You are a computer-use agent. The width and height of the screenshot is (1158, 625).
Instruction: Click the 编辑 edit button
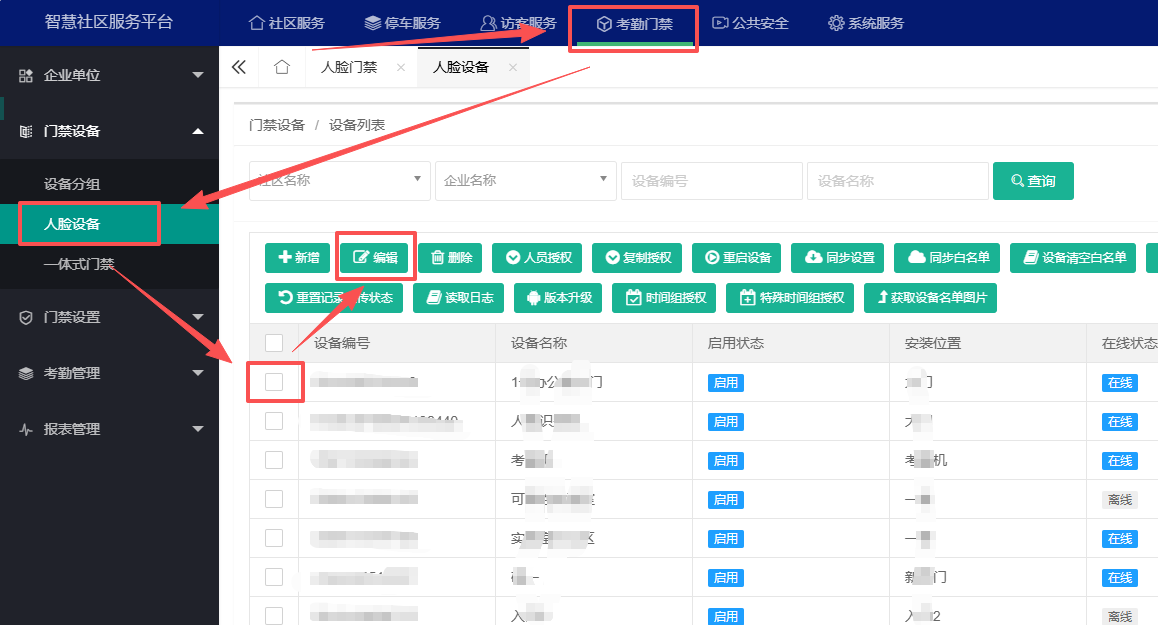click(375, 258)
